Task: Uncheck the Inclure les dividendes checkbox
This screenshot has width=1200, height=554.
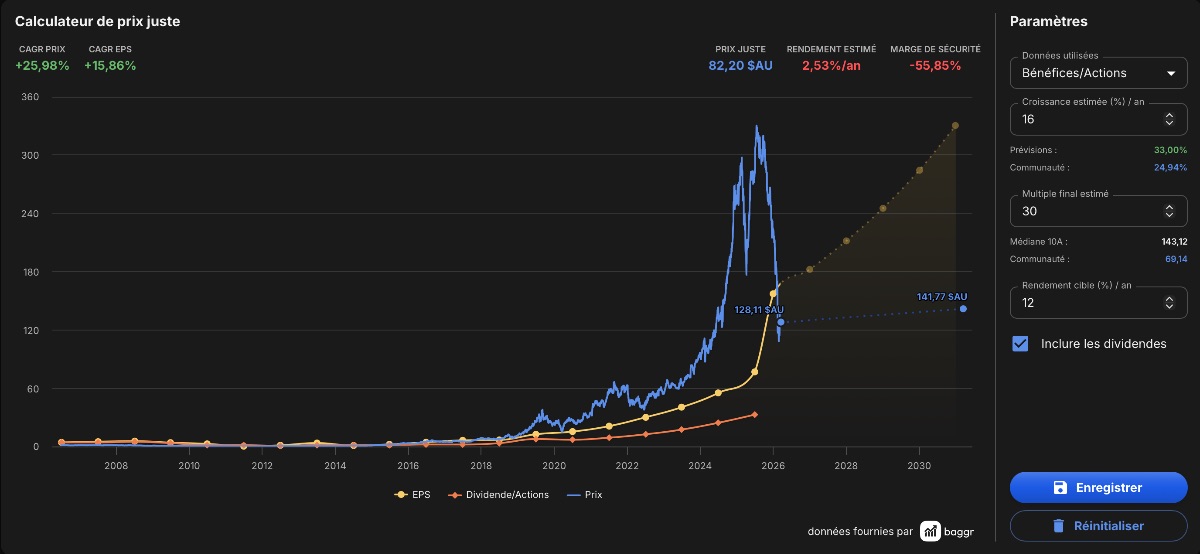Action: pos(1020,344)
